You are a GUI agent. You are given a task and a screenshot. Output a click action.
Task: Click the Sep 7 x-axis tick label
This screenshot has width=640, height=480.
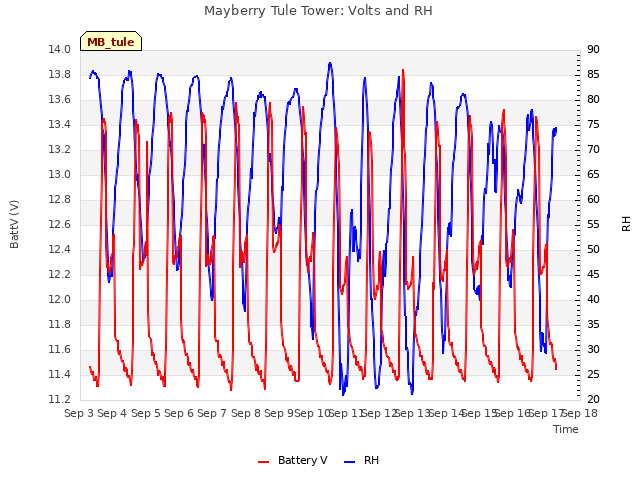(x=212, y=413)
